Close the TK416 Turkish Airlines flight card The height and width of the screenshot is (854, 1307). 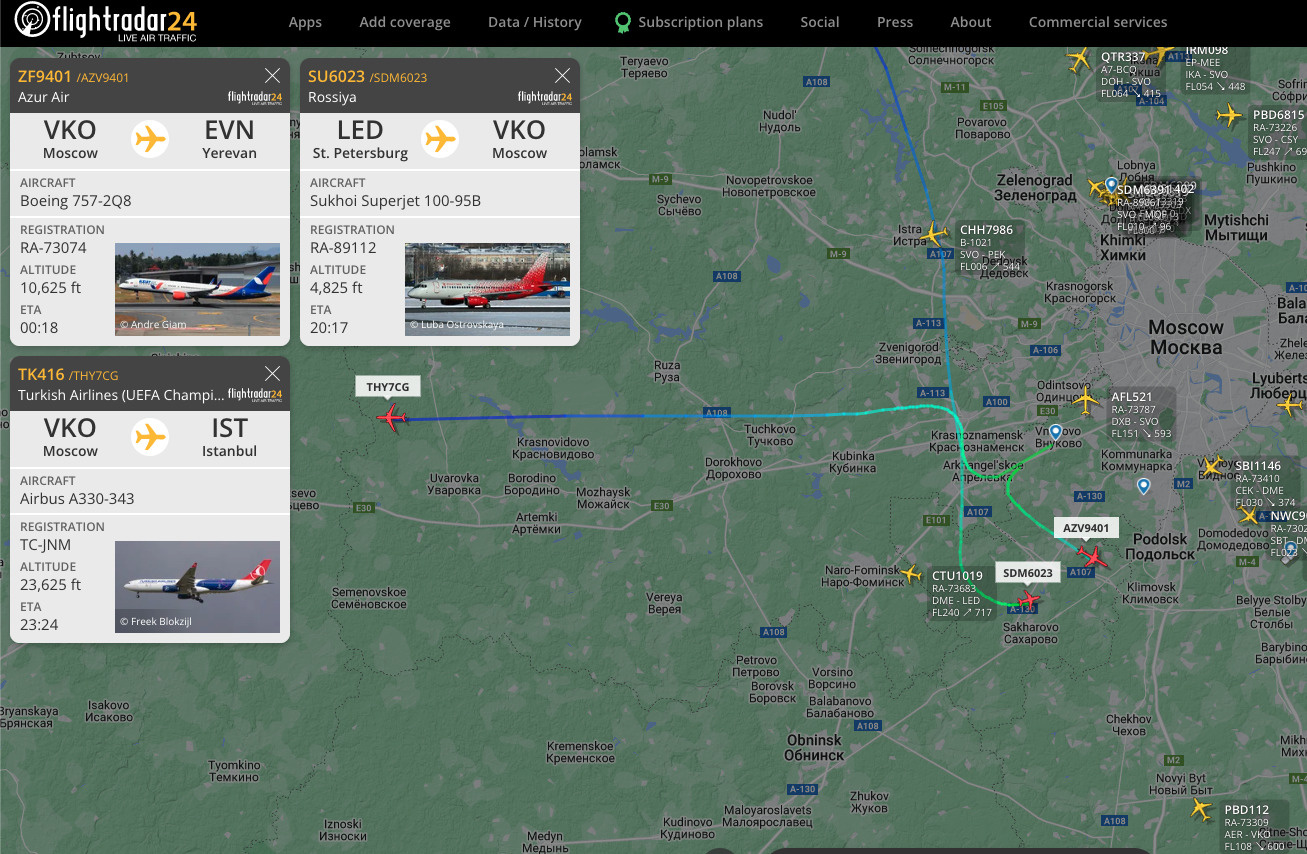pyautogui.click(x=272, y=373)
